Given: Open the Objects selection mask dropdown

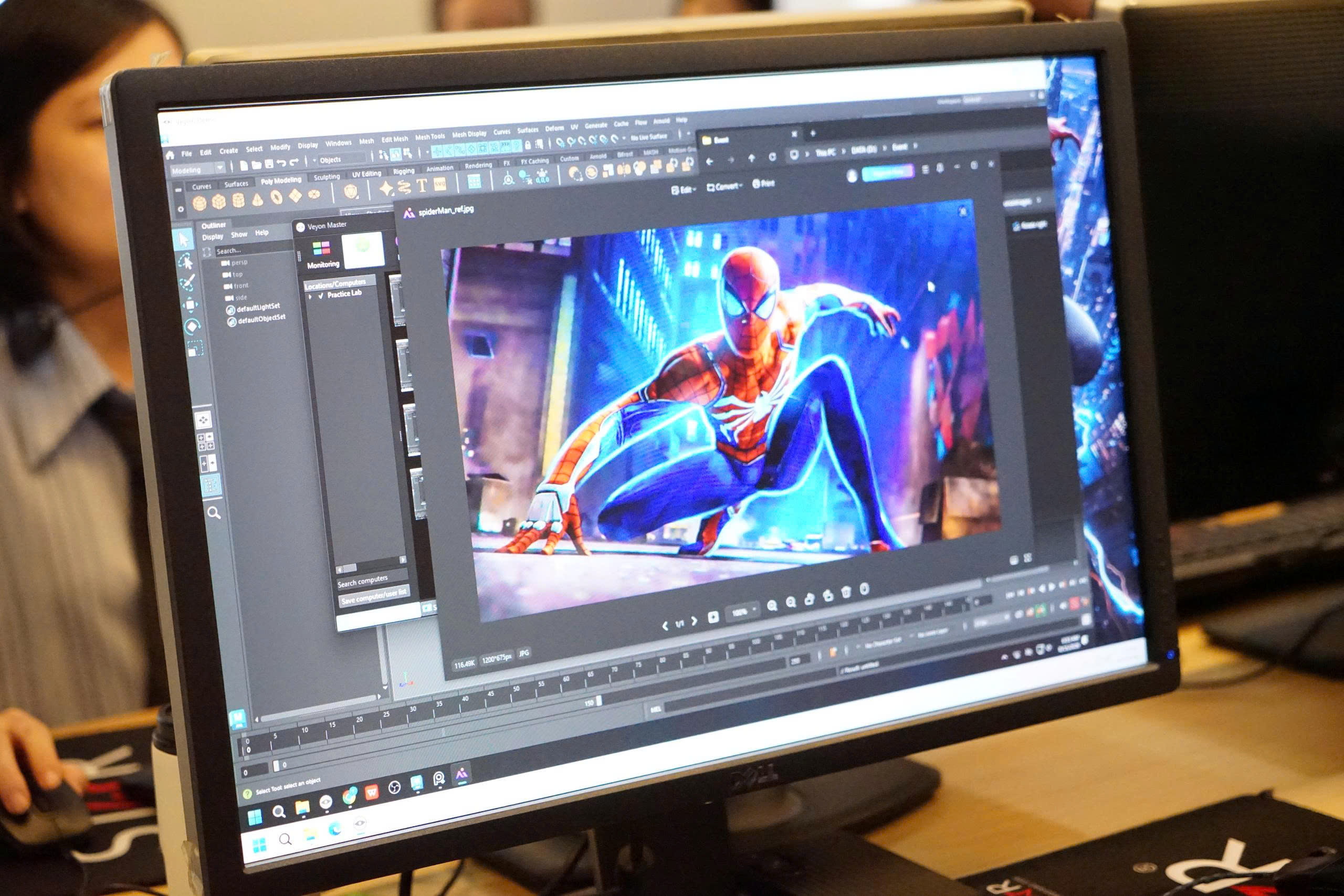Looking at the screenshot, I should [x=342, y=159].
